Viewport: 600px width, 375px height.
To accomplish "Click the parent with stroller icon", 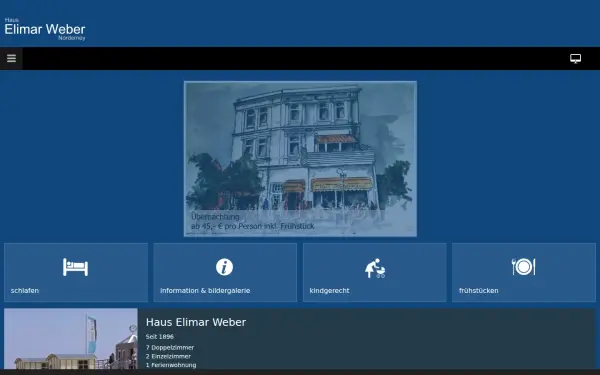I will tap(375, 268).
